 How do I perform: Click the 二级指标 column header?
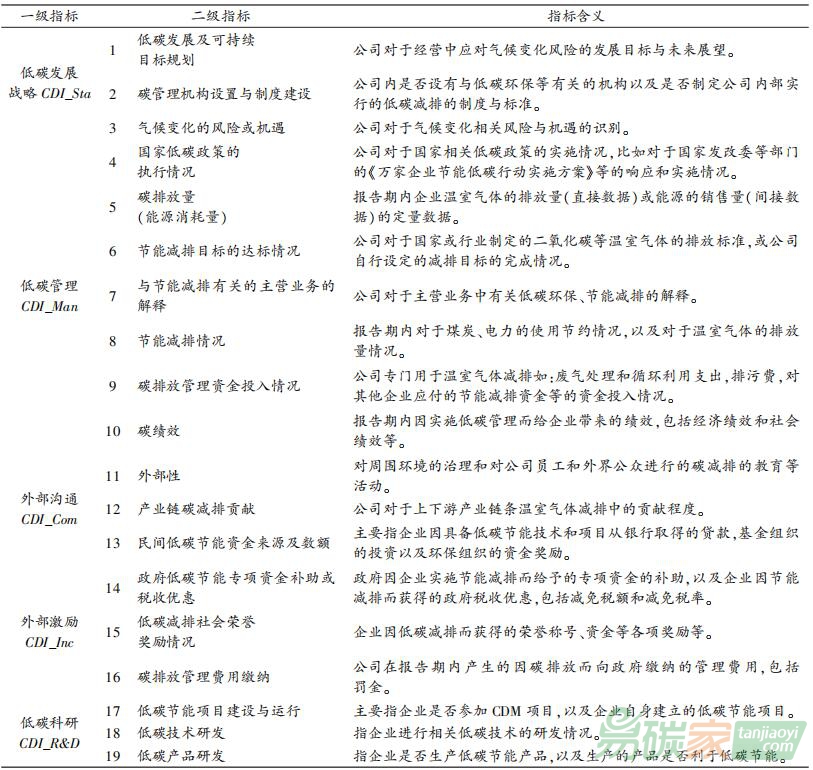pyautogui.click(x=220, y=17)
